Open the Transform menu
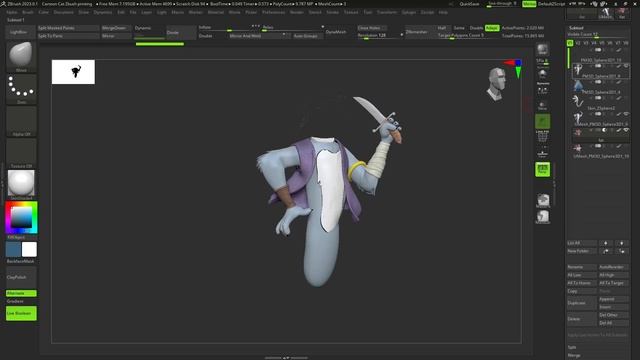 click(387, 12)
